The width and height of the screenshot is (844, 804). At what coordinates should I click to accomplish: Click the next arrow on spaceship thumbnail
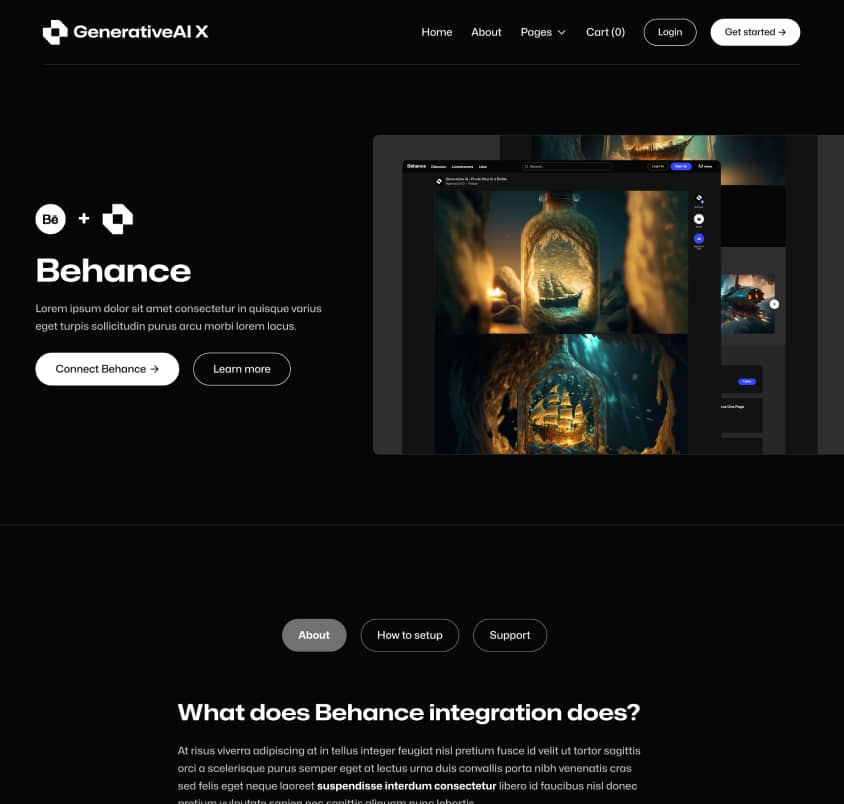coord(774,304)
